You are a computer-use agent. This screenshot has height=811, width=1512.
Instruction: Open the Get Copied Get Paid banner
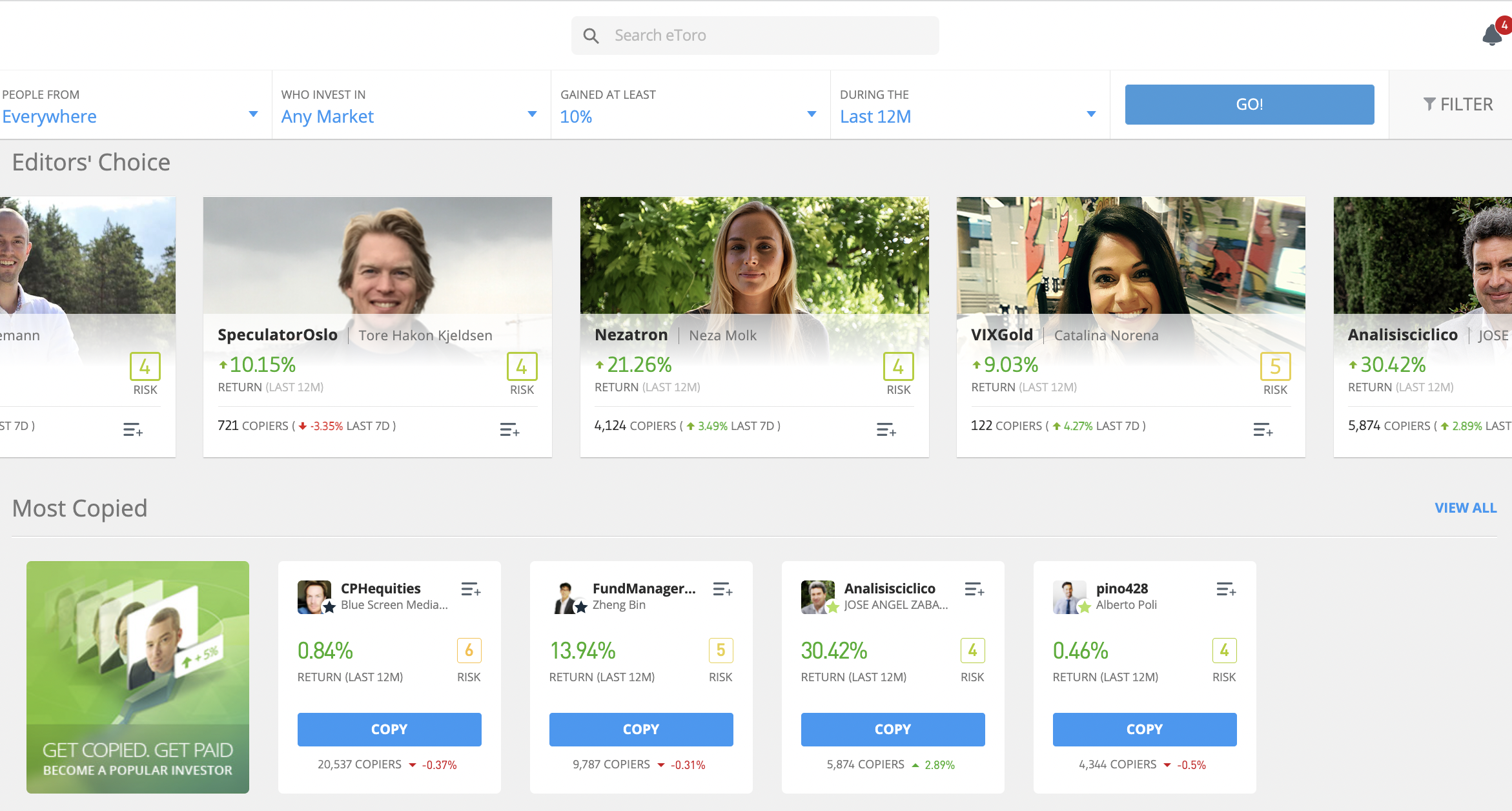pyautogui.click(x=138, y=677)
